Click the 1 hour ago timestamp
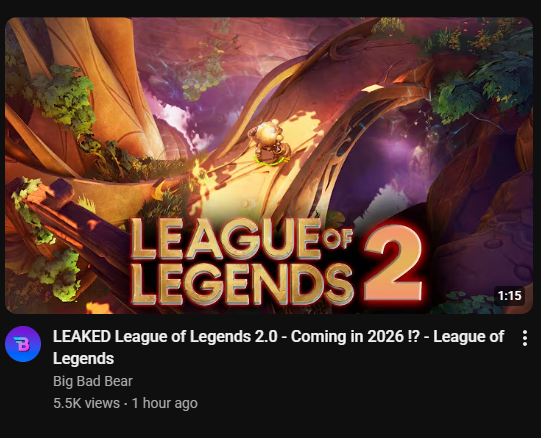The image size is (541, 438). coord(165,403)
